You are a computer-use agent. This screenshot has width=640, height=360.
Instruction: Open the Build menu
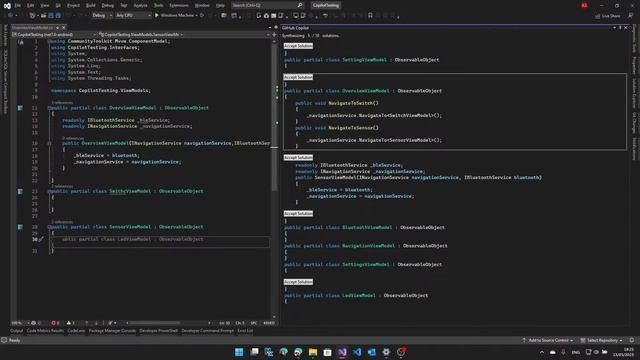91,5
